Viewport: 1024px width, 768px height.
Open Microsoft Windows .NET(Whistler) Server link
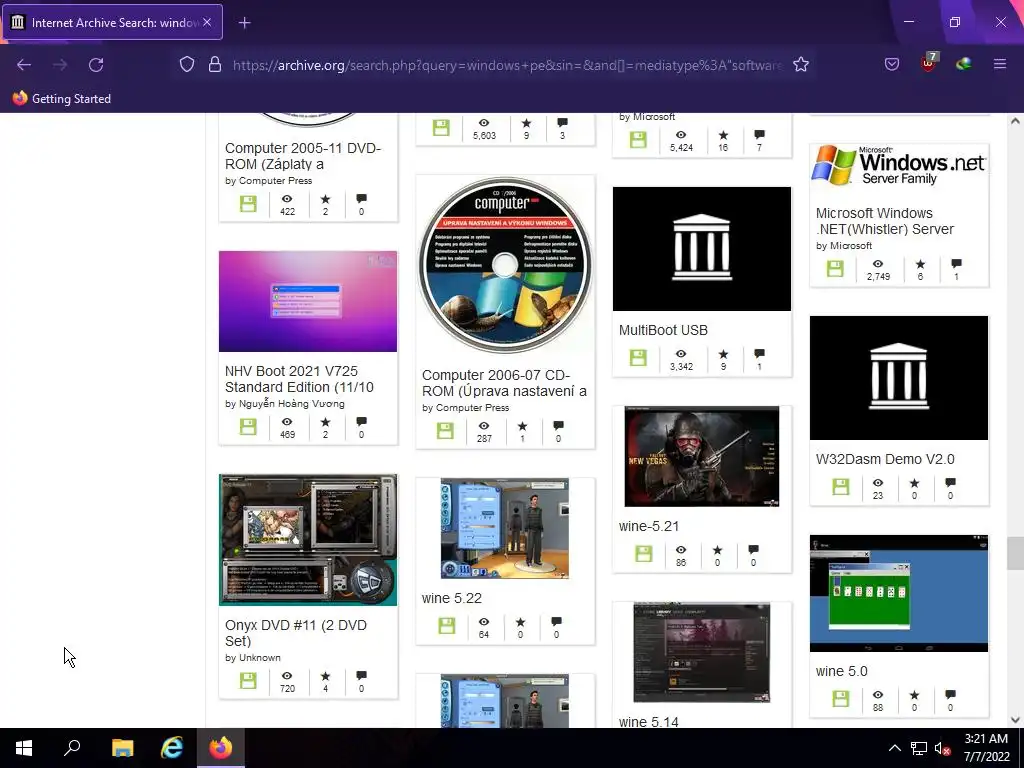[885, 221]
